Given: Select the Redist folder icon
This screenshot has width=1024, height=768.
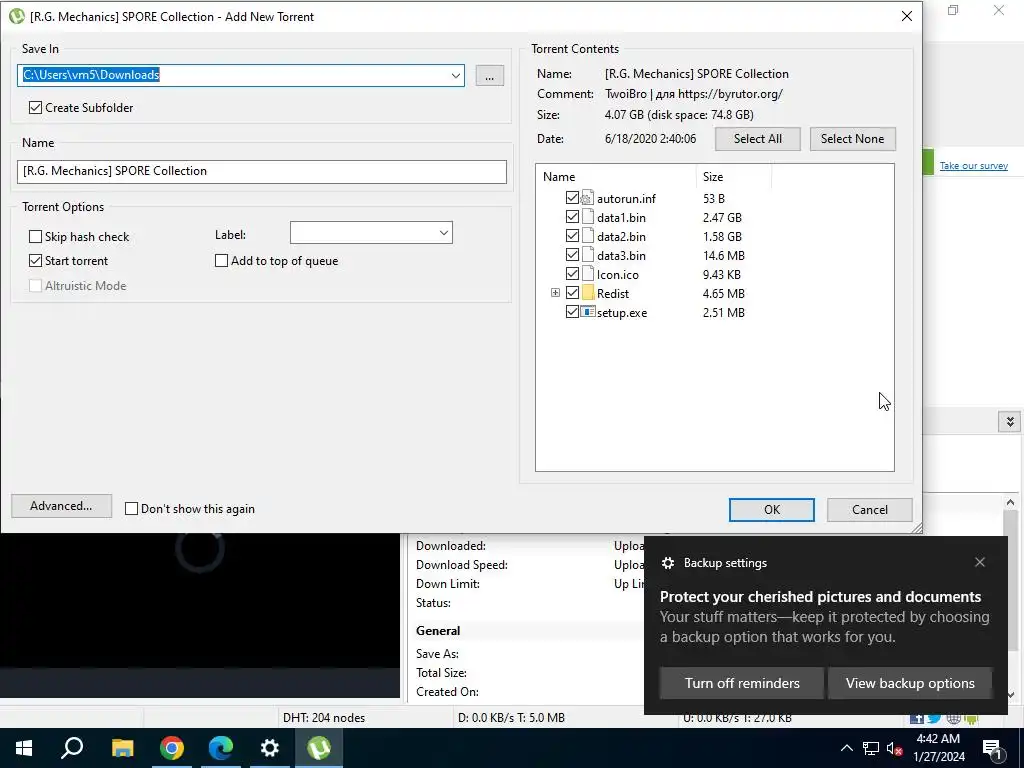Looking at the screenshot, I should (x=587, y=293).
